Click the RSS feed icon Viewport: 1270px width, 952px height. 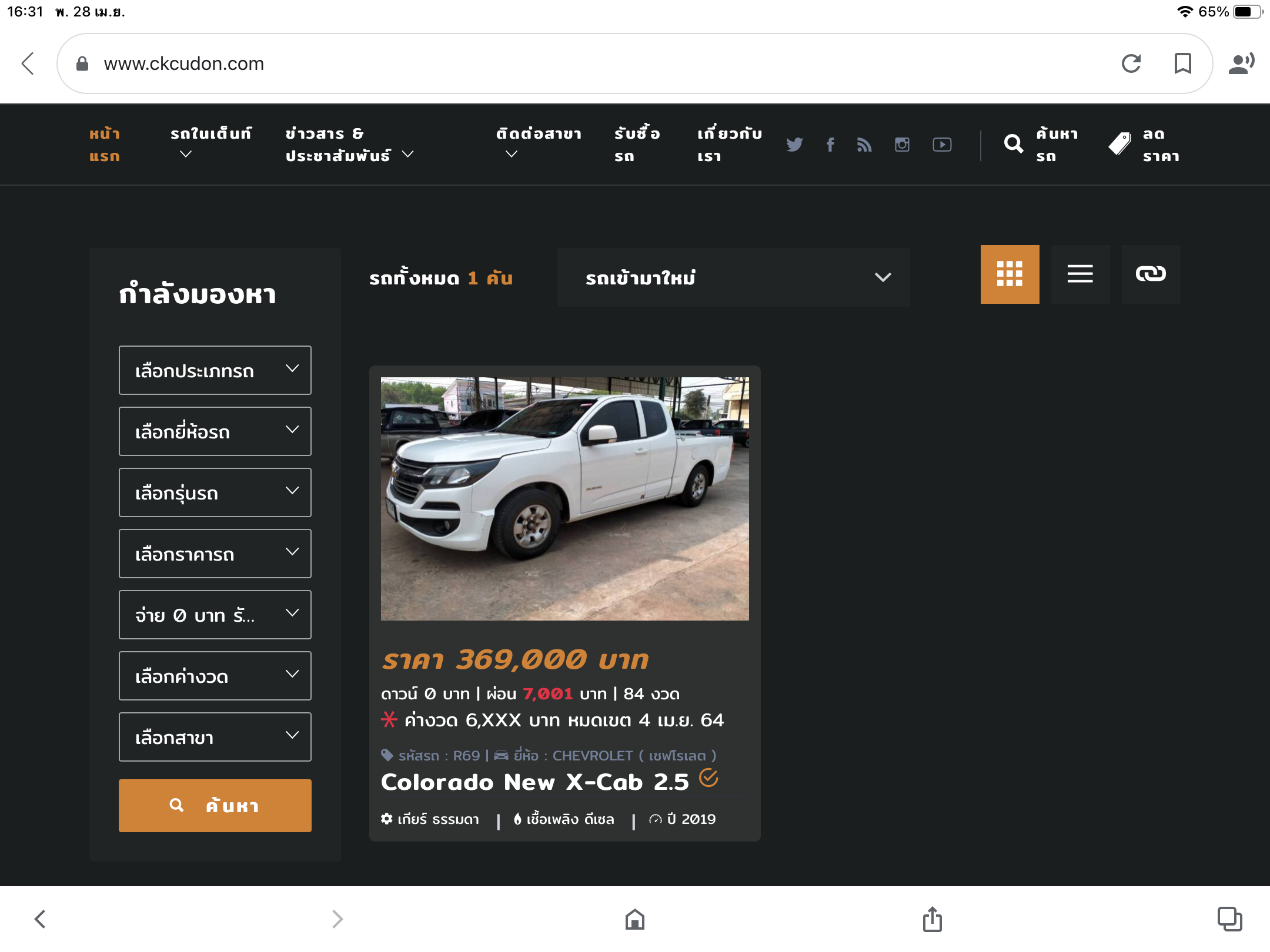click(x=864, y=145)
